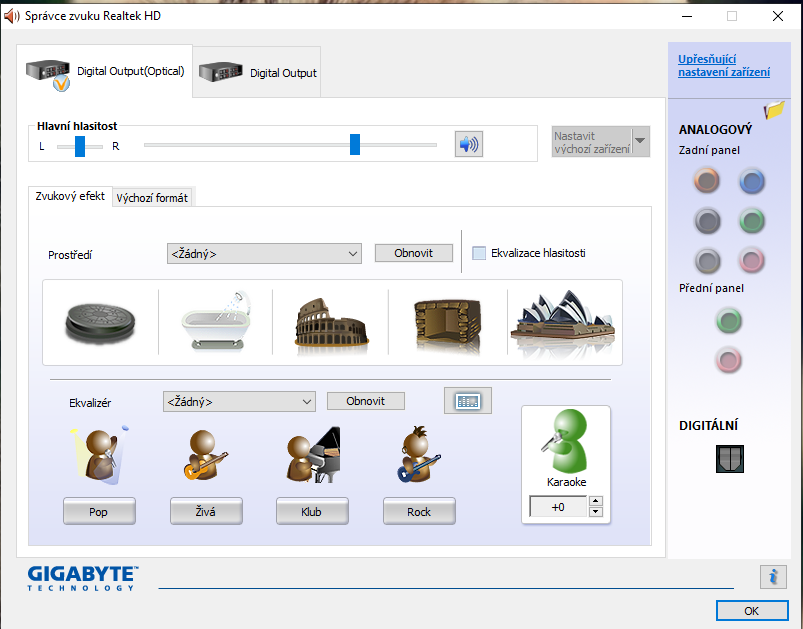Click the main volume slider handle

[355, 144]
